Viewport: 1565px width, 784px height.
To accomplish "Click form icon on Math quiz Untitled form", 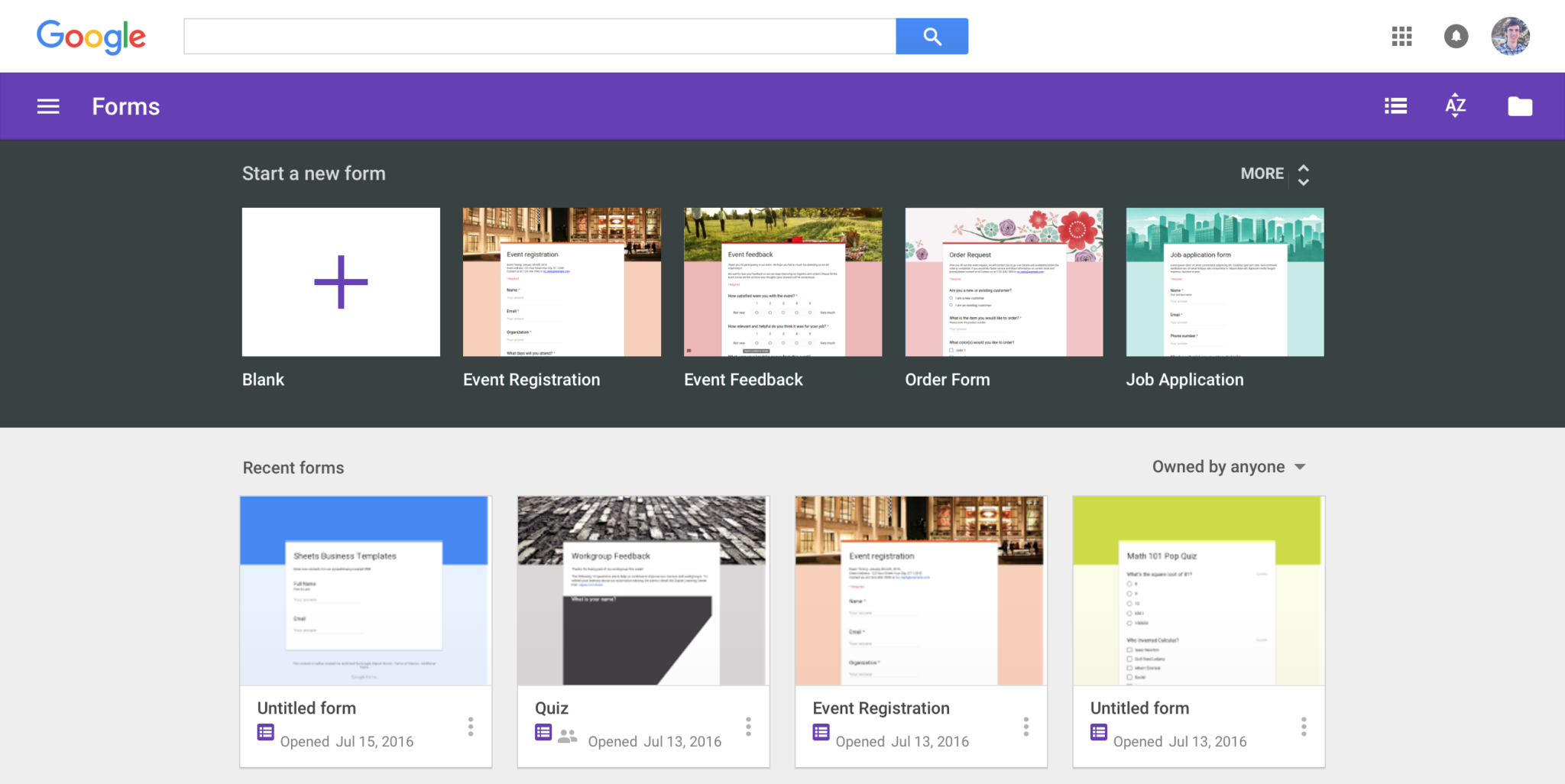I will tap(1099, 732).
